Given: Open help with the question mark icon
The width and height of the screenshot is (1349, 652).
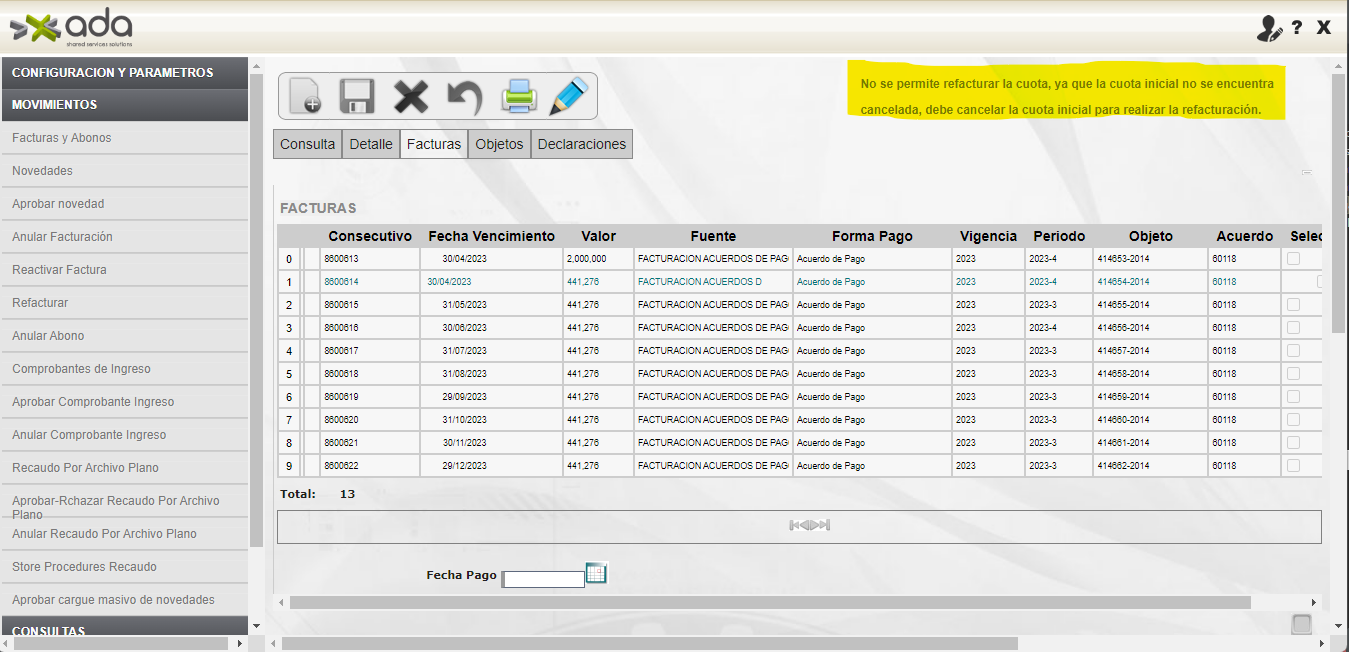Looking at the screenshot, I should pyautogui.click(x=1297, y=28).
